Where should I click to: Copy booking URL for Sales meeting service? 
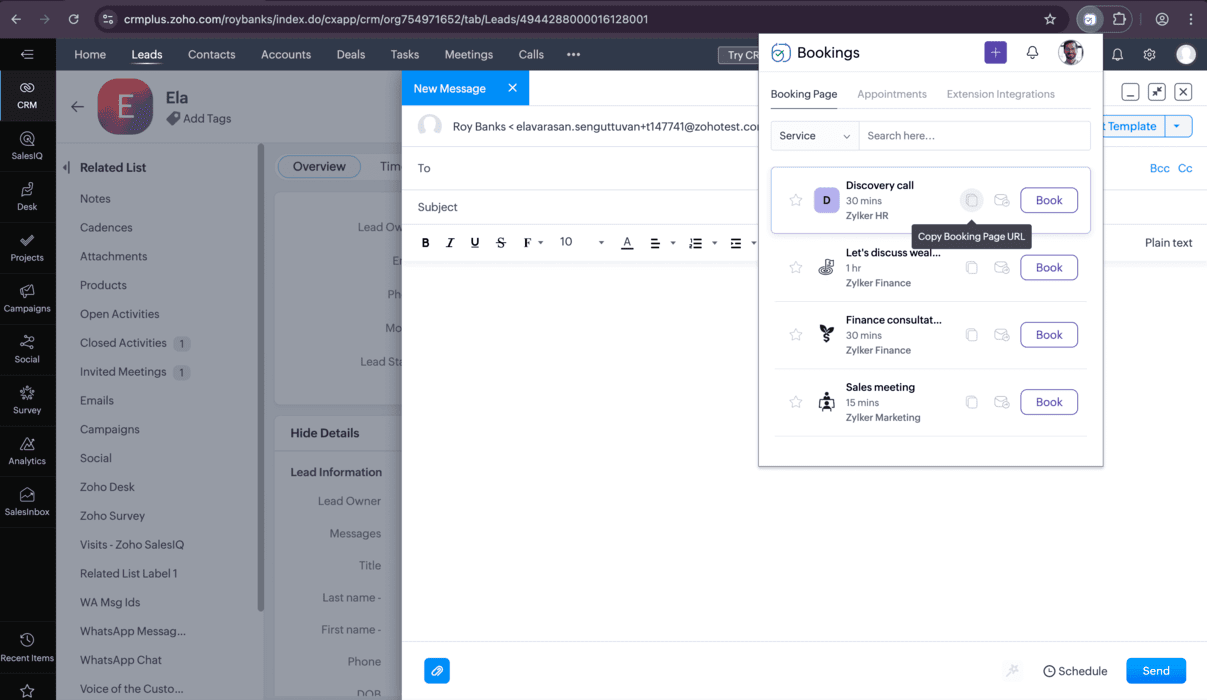(971, 402)
